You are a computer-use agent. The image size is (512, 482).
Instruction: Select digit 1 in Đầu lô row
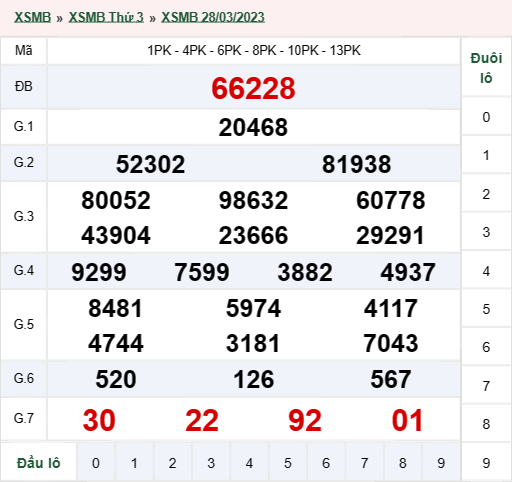[134, 463]
